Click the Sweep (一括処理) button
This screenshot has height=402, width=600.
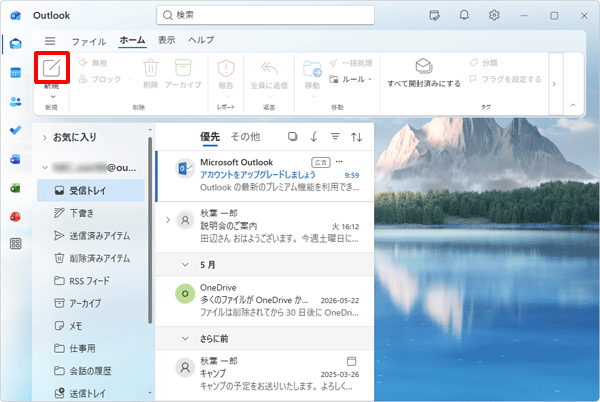tap(351, 63)
